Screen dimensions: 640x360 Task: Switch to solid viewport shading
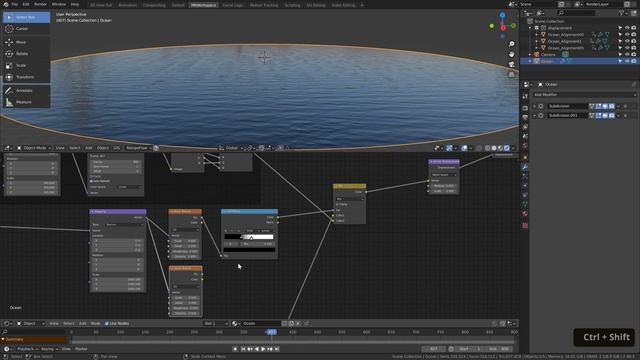[494, 148]
